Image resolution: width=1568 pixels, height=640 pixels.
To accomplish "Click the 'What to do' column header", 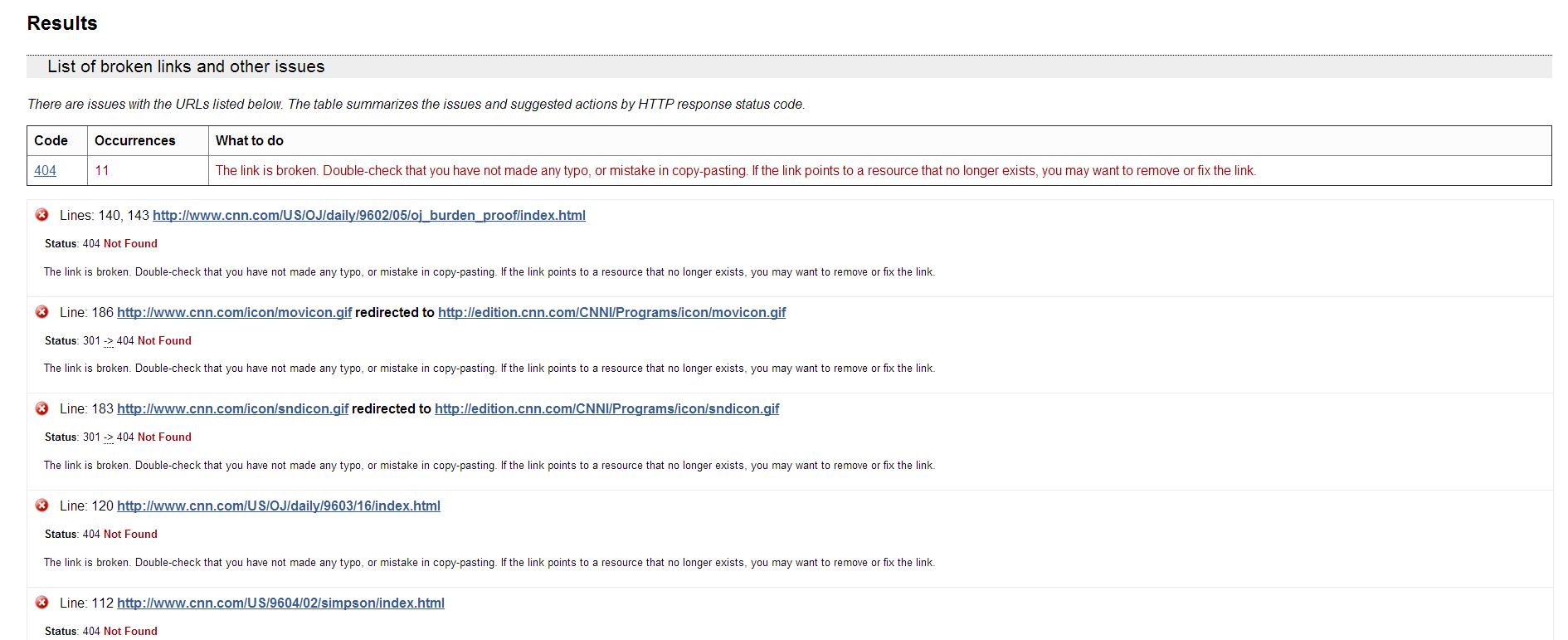I will 250,140.
